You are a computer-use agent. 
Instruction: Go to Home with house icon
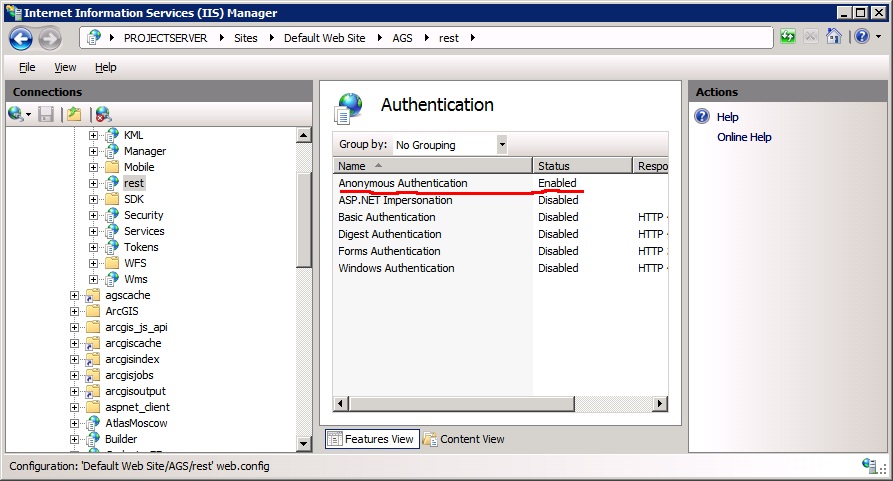click(833, 36)
